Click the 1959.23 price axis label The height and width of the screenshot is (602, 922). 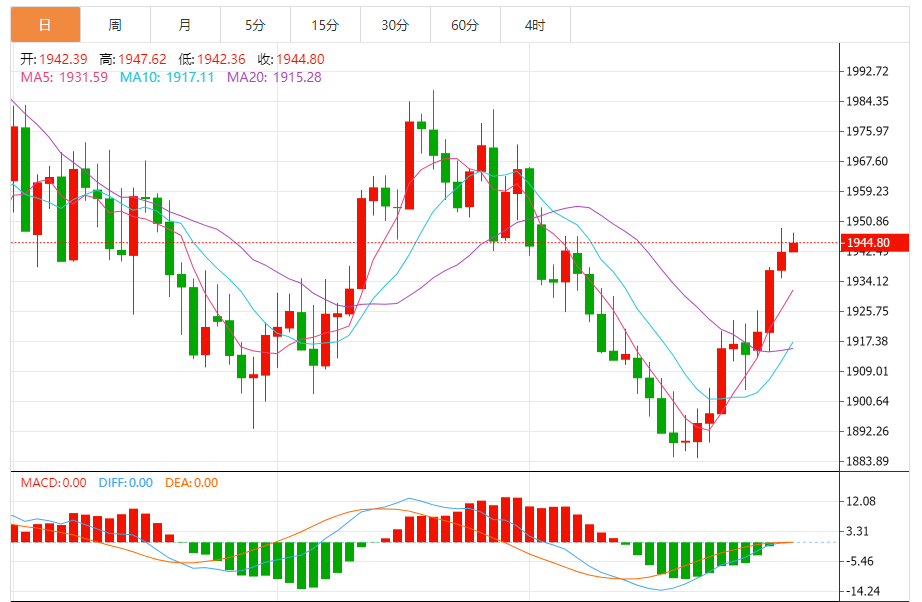[867, 191]
